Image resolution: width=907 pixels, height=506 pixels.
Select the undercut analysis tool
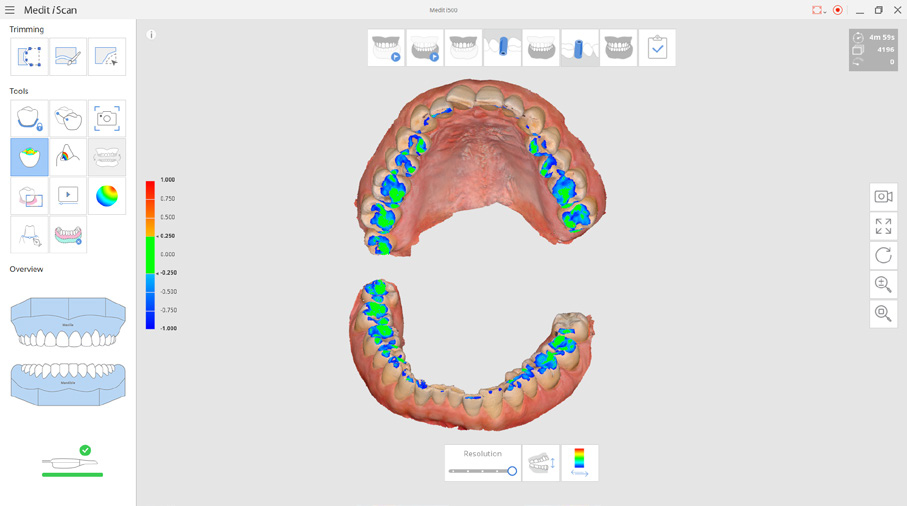point(68,158)
